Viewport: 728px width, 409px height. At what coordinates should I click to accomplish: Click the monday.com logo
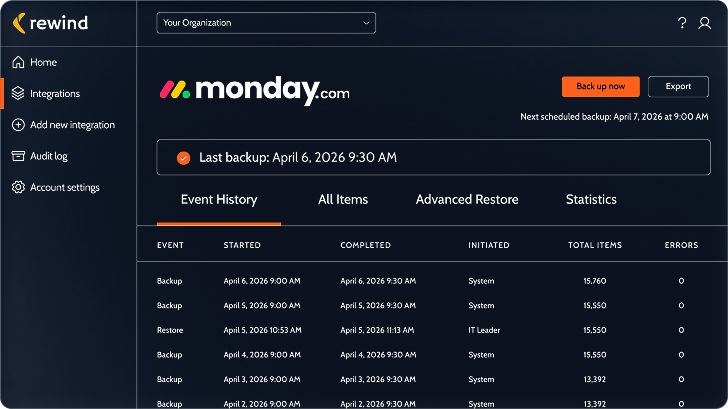point(254,90)
